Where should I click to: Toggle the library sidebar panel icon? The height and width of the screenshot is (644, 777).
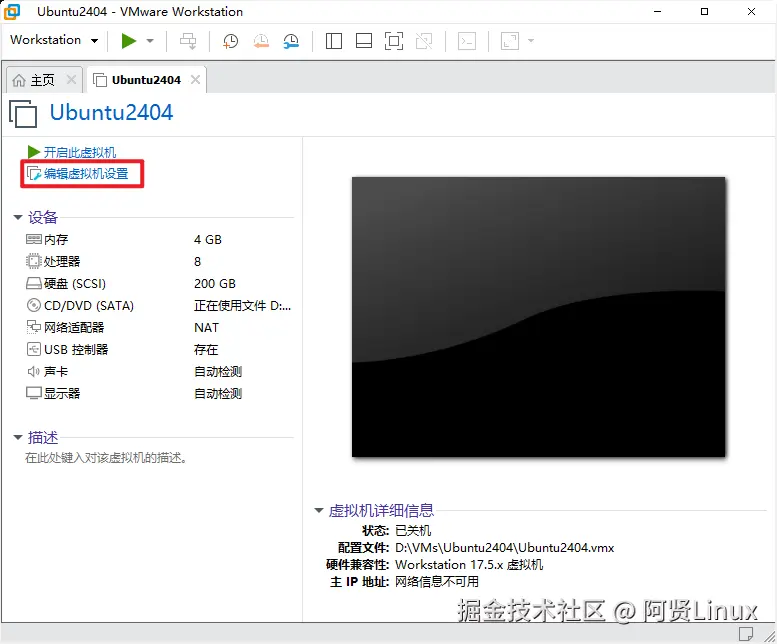pyautogui.click(x=333, y=41)
